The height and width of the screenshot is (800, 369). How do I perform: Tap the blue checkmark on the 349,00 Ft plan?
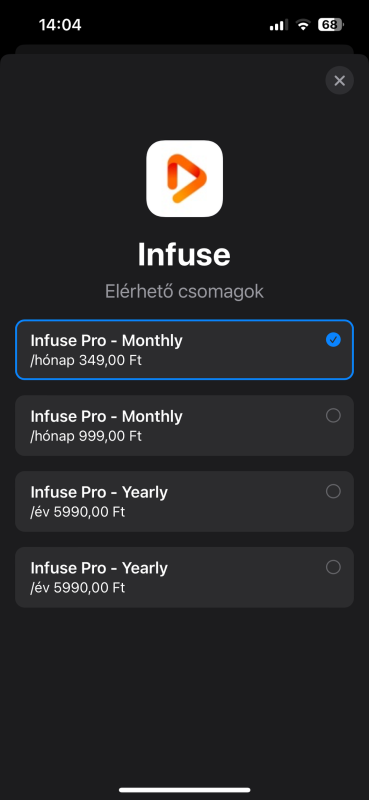click(333, 340)
